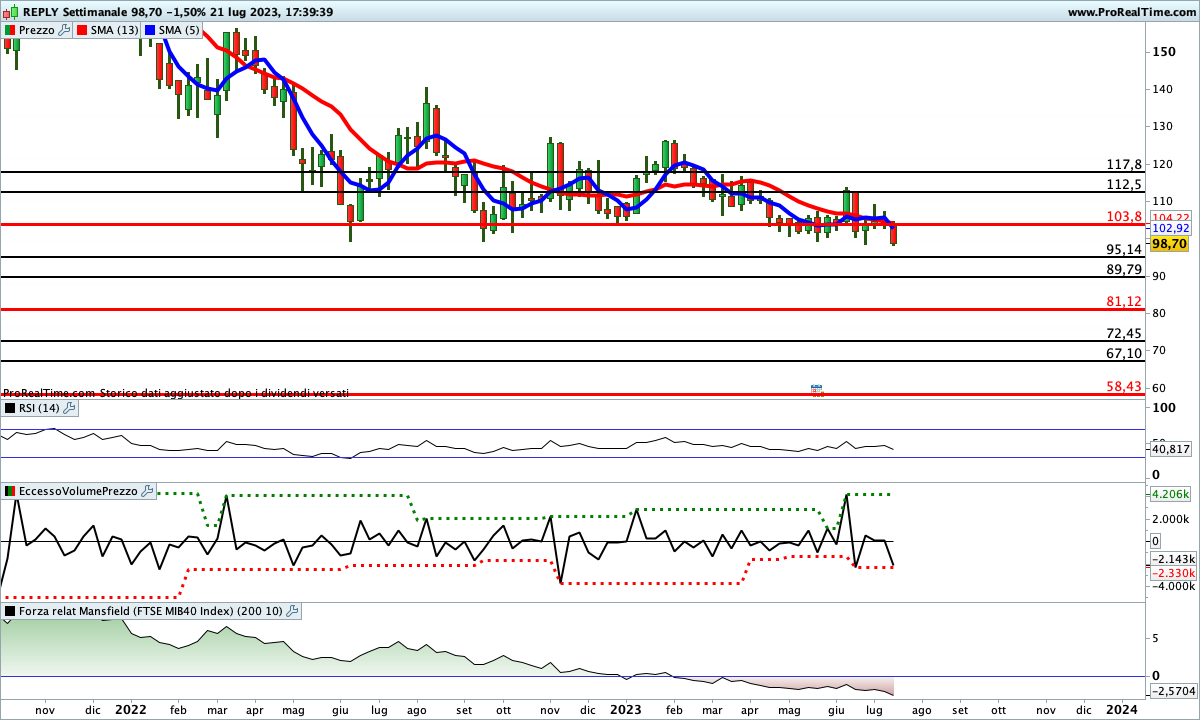Viewport: 1200px width, 720px height.
Task: Click the 150 price axis tick
Action: point(1162,51)
